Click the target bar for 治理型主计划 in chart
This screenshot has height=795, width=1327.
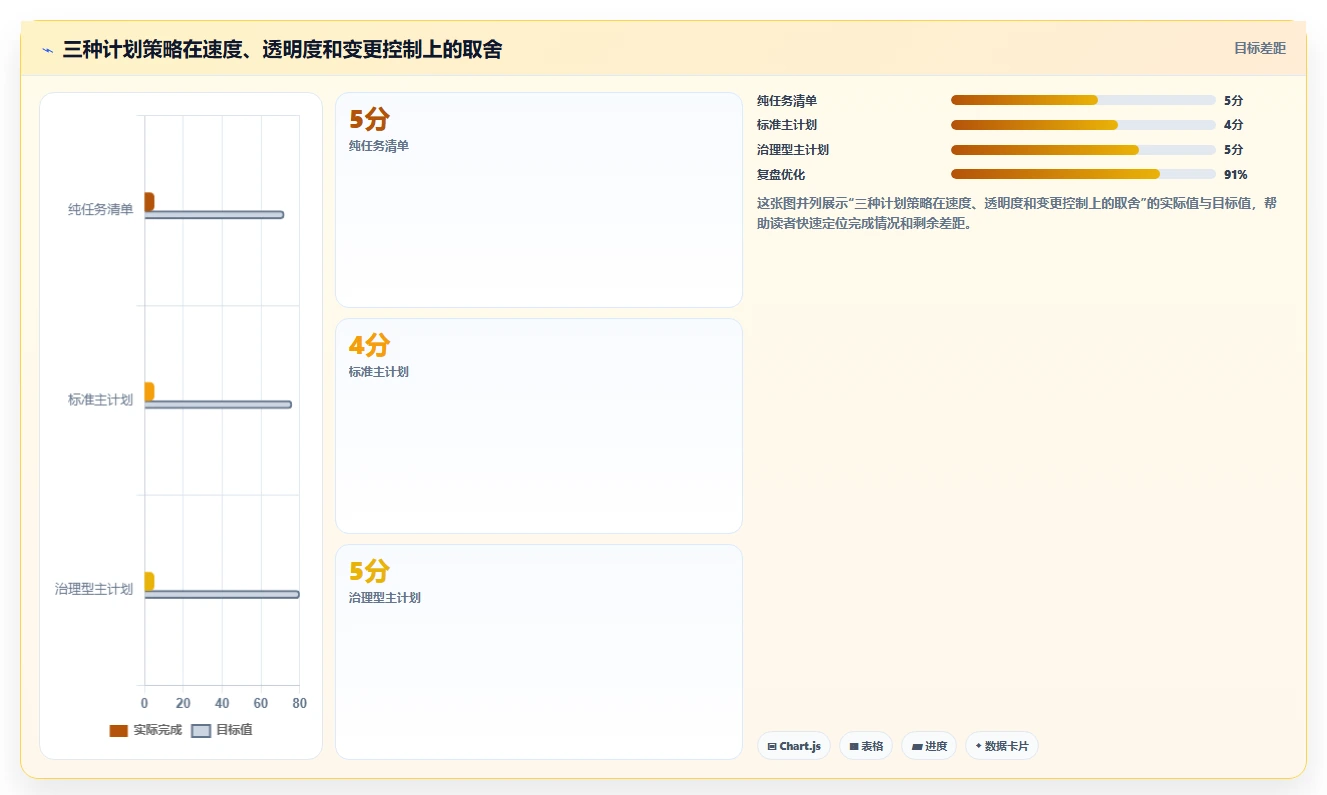pyautogui.click(x=222, y=595)
